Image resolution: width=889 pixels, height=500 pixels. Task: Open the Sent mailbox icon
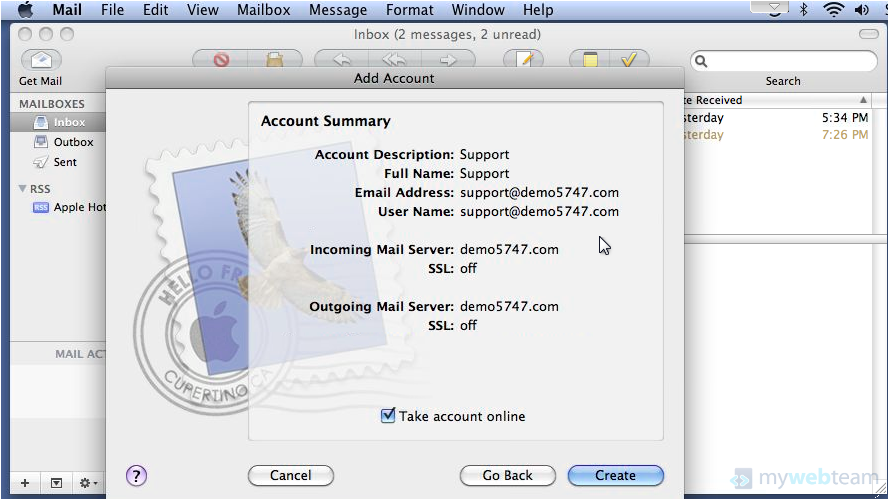point(41,162)
